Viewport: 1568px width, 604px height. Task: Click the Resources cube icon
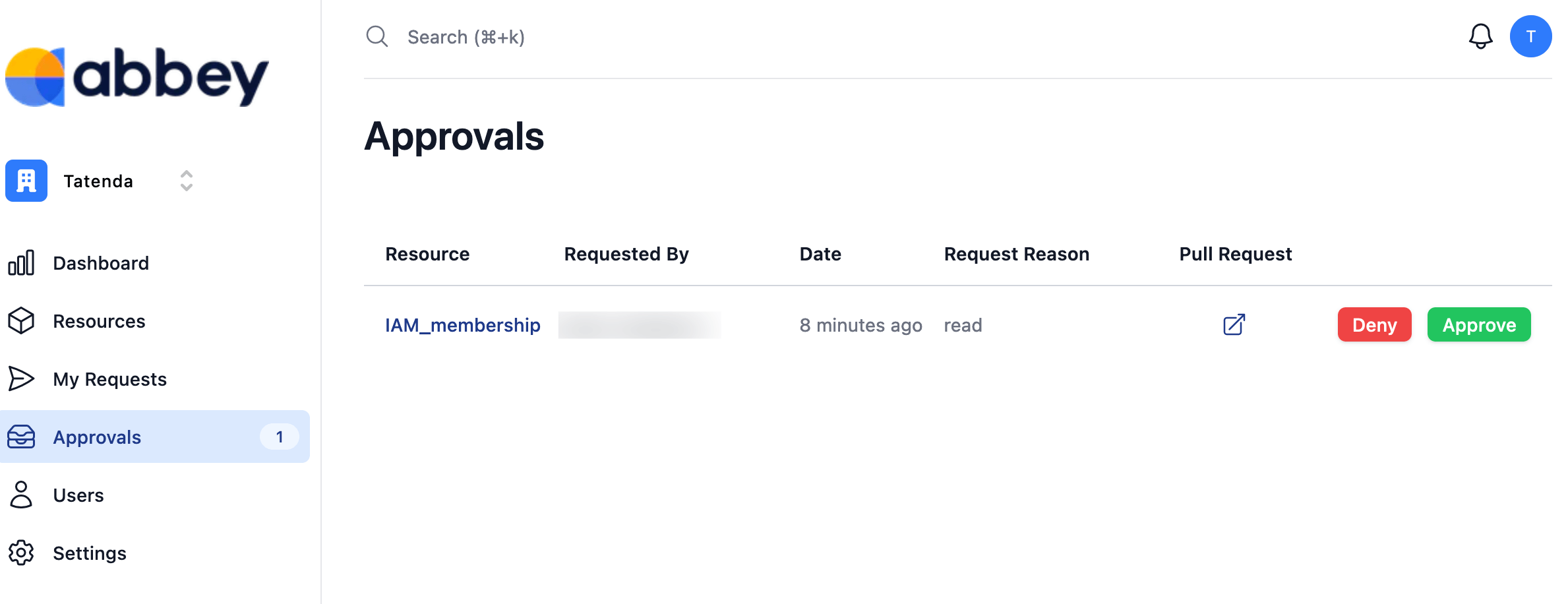(21, 321)
